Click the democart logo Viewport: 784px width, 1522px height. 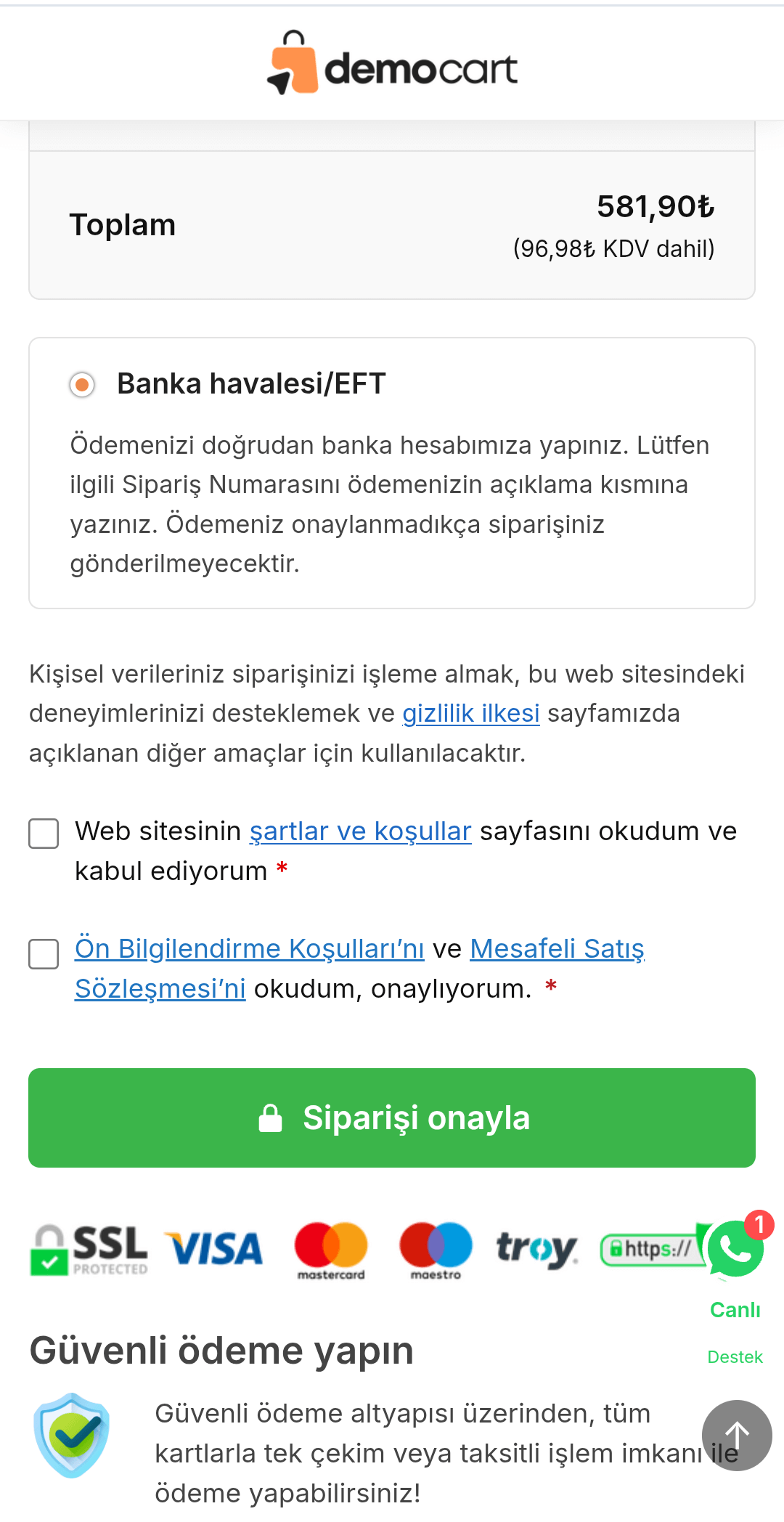392,65
